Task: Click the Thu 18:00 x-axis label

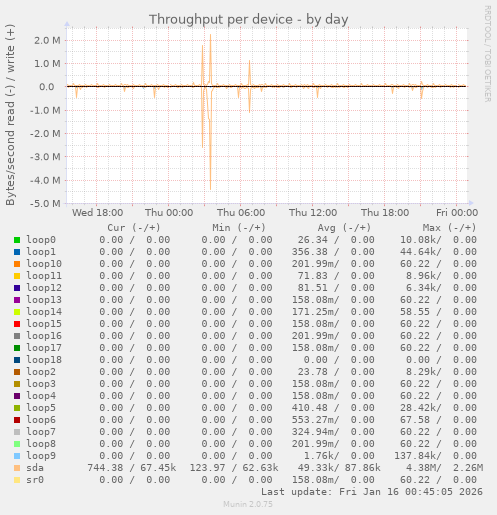Action: click(x=385, y=213)
